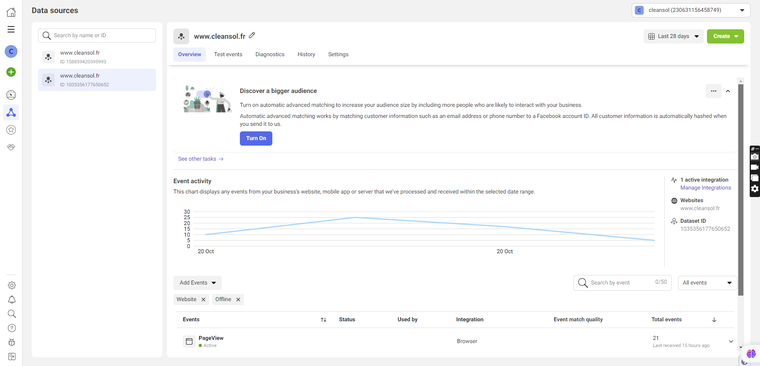Open the Manage Integrations link
Screen dimensions: 760x366
coord(706,188)
